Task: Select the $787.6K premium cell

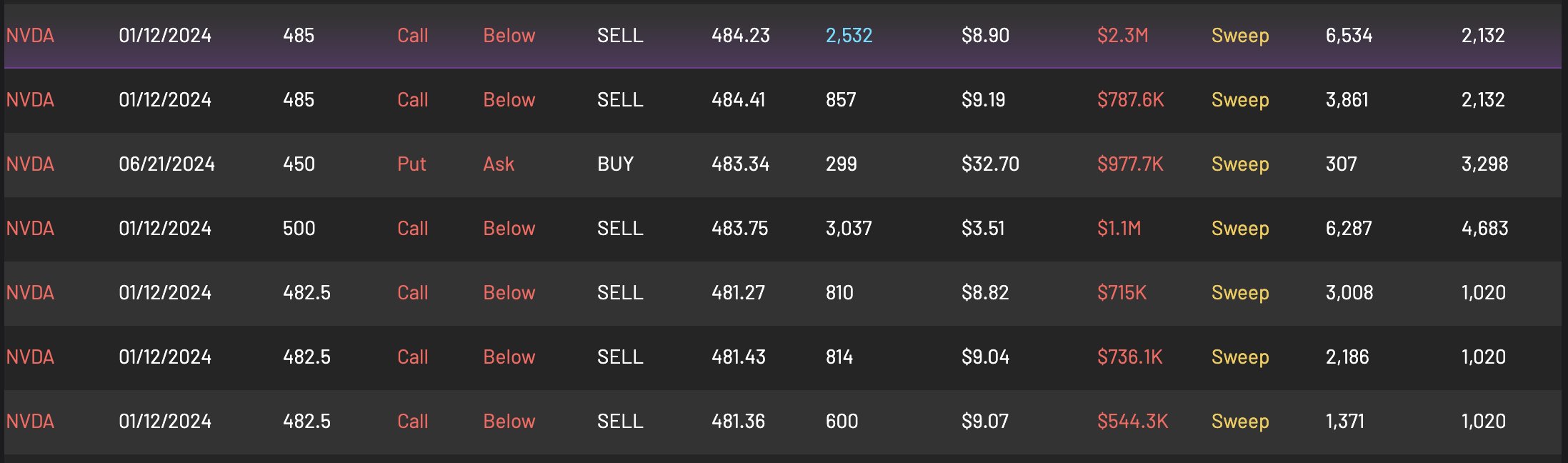Action: pyautogui.click(x=1130, y=100)
